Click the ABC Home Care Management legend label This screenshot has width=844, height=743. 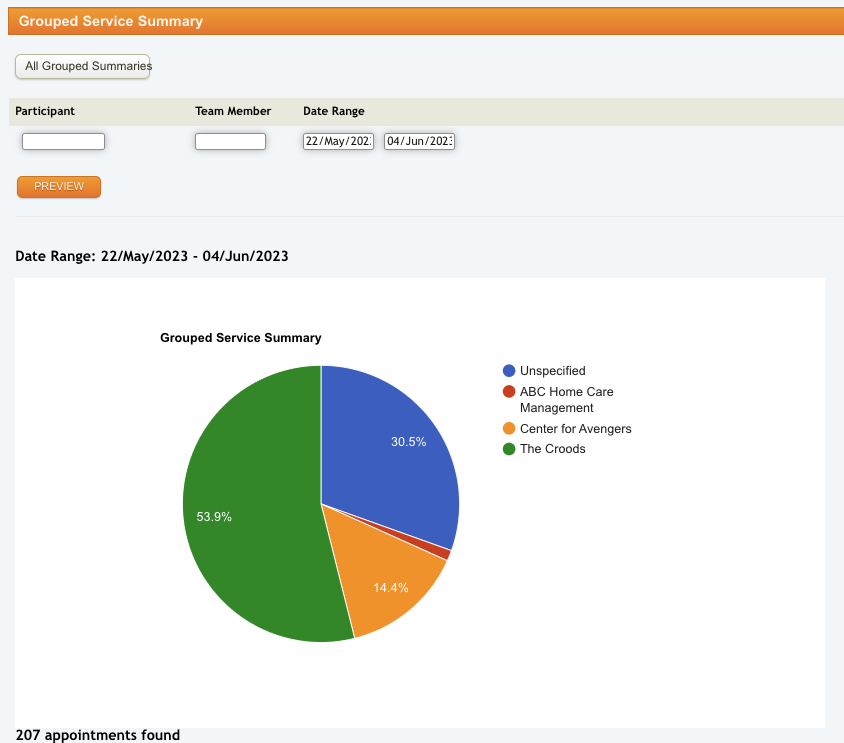[566, 399]
